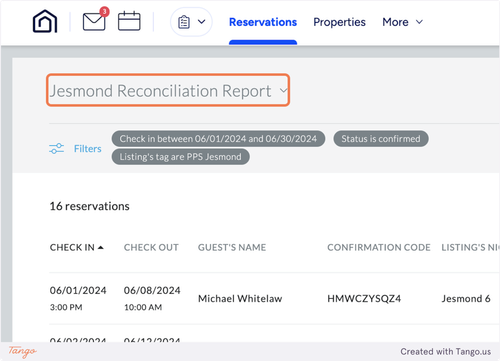Sort by the CHECK IN column header

click(76, 248)
